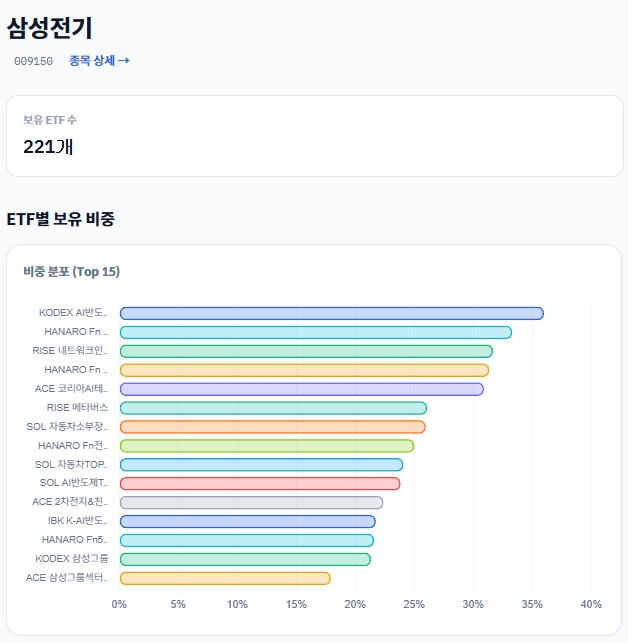Select the ACE 2차전지&친.. gray bar
The width and height of the screenshot is (628, 642).
(x=251, y=502)
